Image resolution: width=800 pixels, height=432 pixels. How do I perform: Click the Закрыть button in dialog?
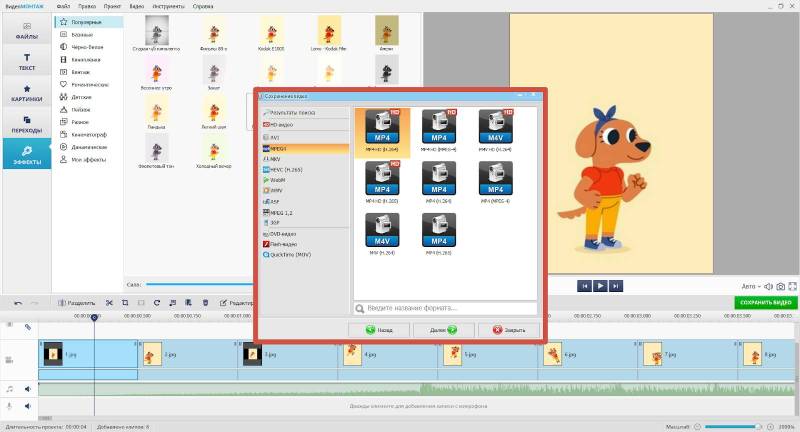click(x=509, y=330)
